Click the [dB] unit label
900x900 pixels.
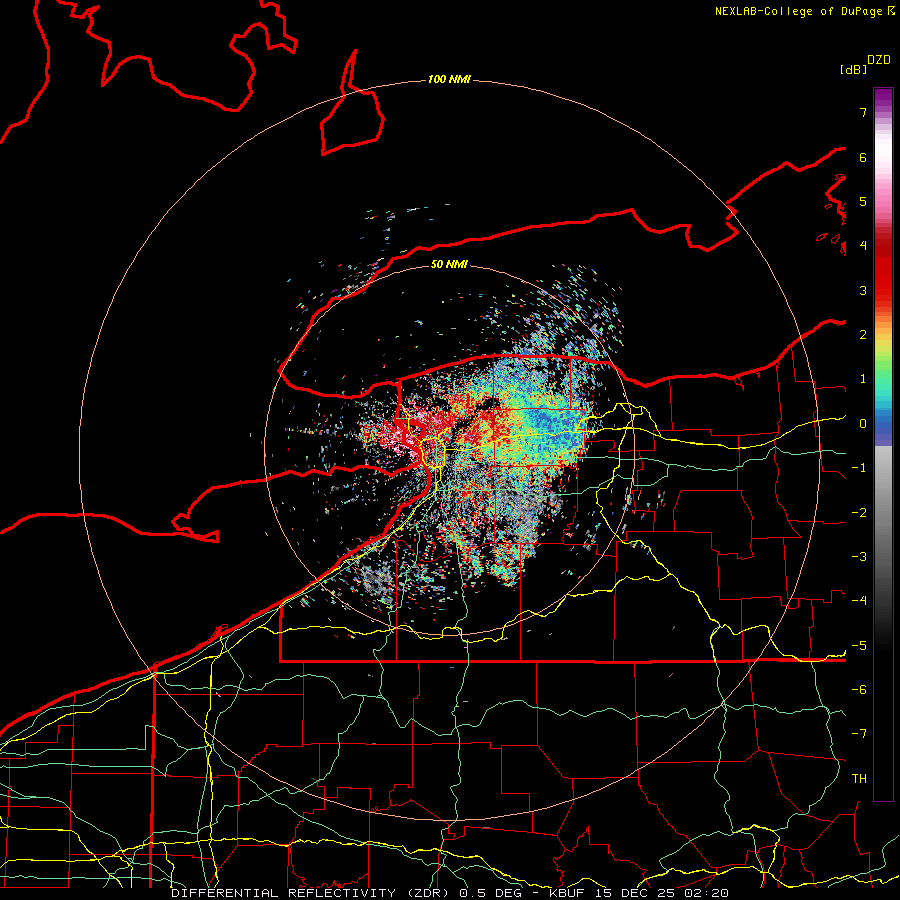click(x=853, y=69)
